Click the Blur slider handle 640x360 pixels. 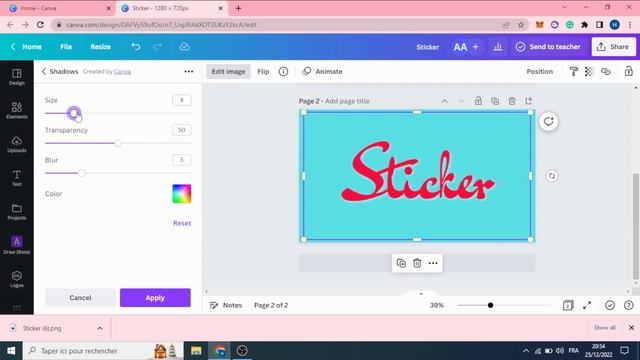click(82, 173)
